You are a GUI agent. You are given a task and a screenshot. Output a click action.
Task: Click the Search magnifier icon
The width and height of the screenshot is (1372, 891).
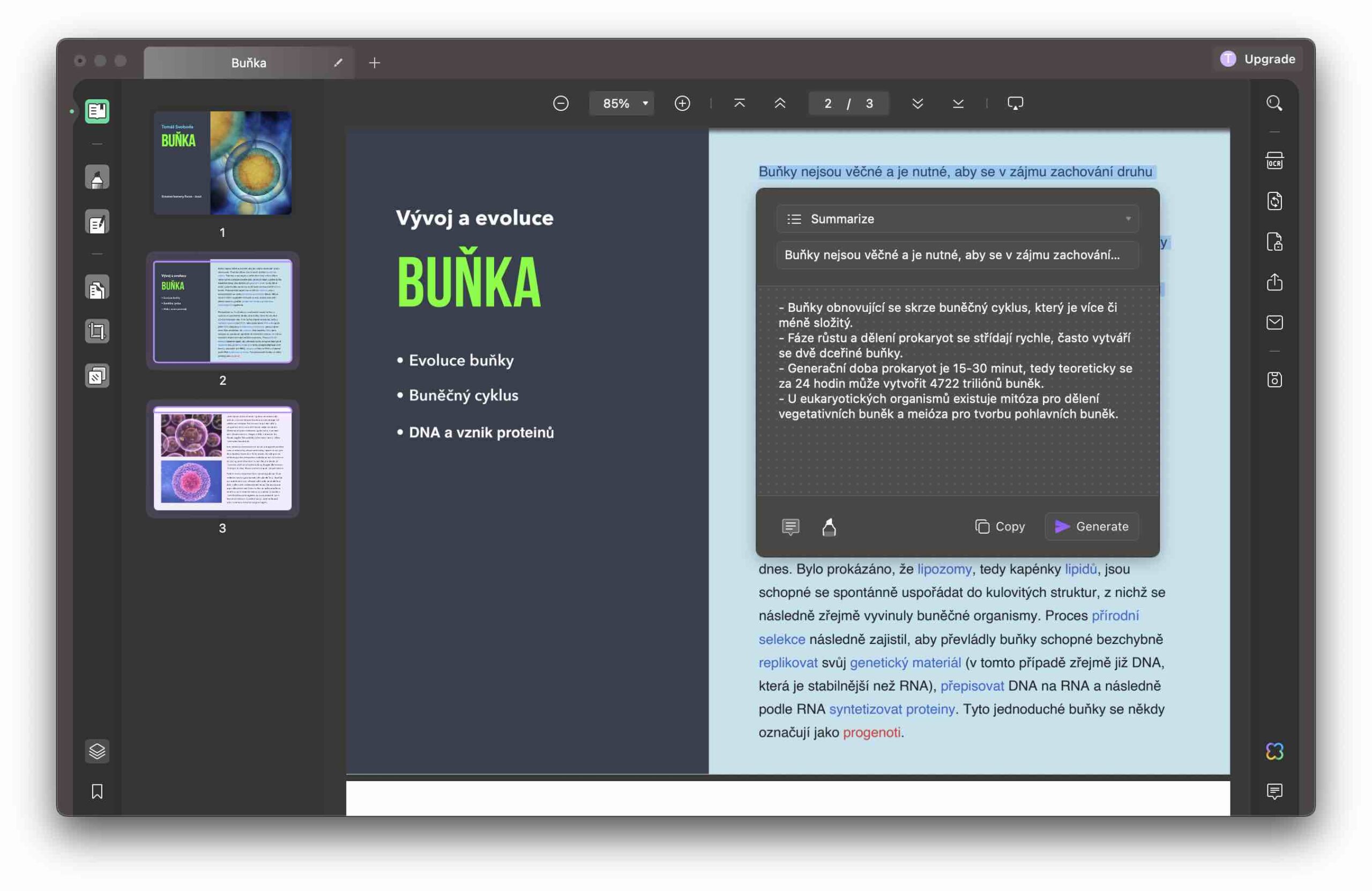[x=1274, y=103]
